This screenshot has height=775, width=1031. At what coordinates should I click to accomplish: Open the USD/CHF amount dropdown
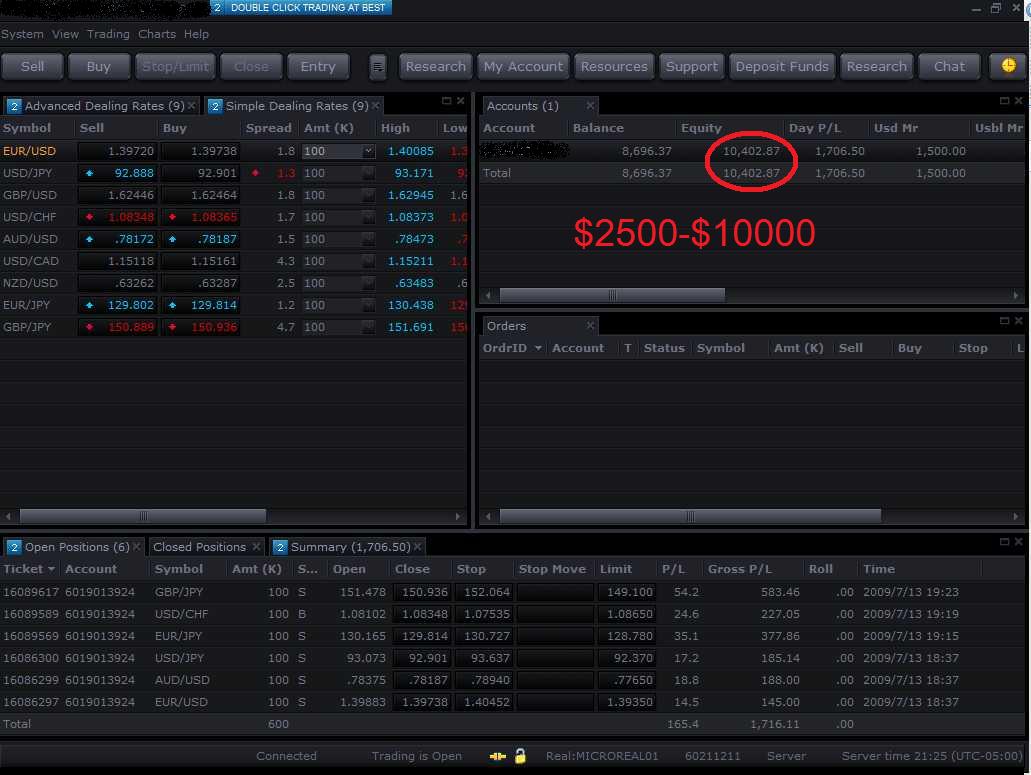point(368,217)
